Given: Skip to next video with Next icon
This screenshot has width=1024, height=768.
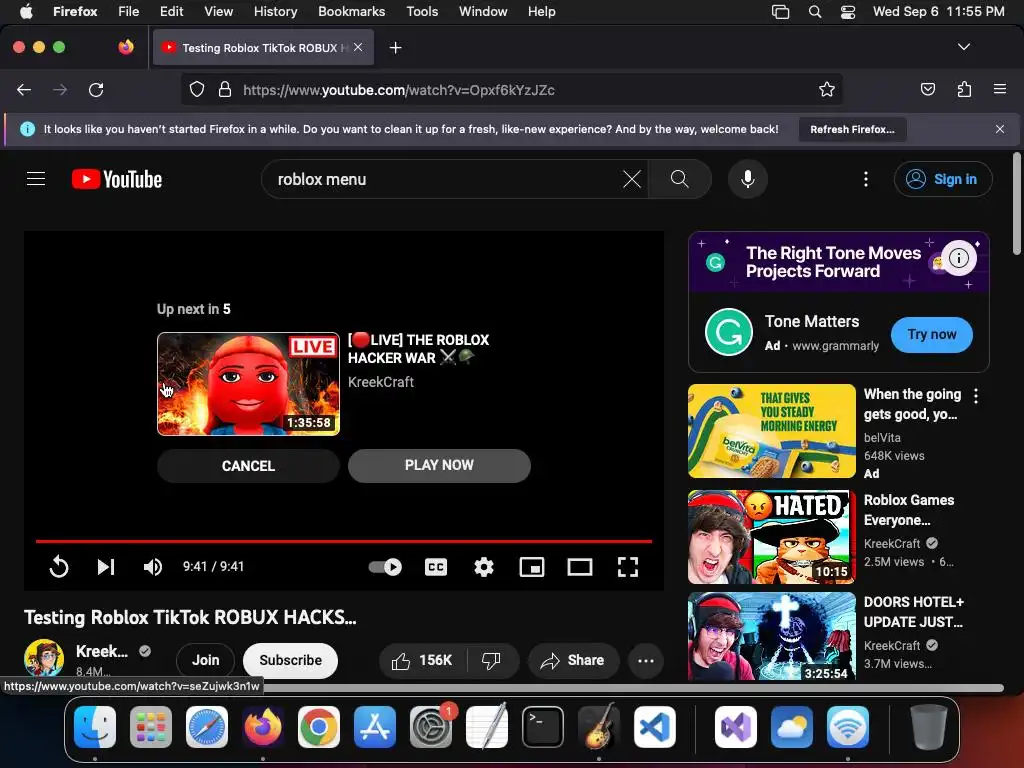Looking at the screenshot, I should (x=106, y=566).
